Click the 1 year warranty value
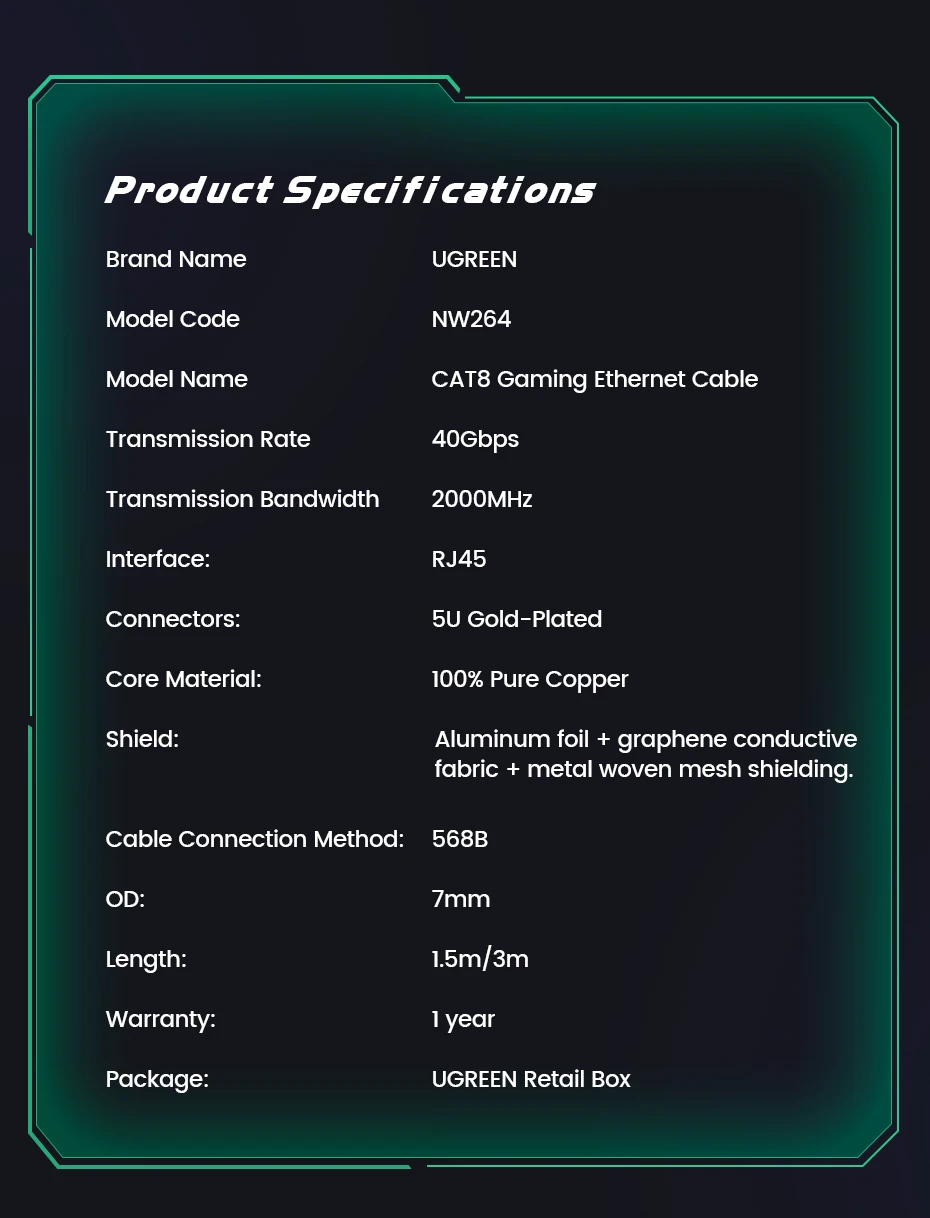This screenshot has width=930, height=1218. point(463,1019)
